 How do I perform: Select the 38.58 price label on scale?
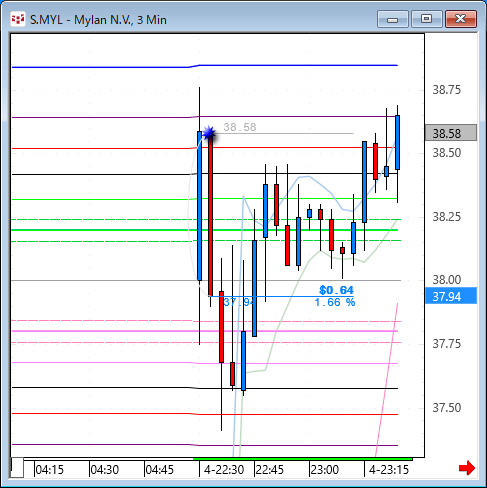coord(451,133)
